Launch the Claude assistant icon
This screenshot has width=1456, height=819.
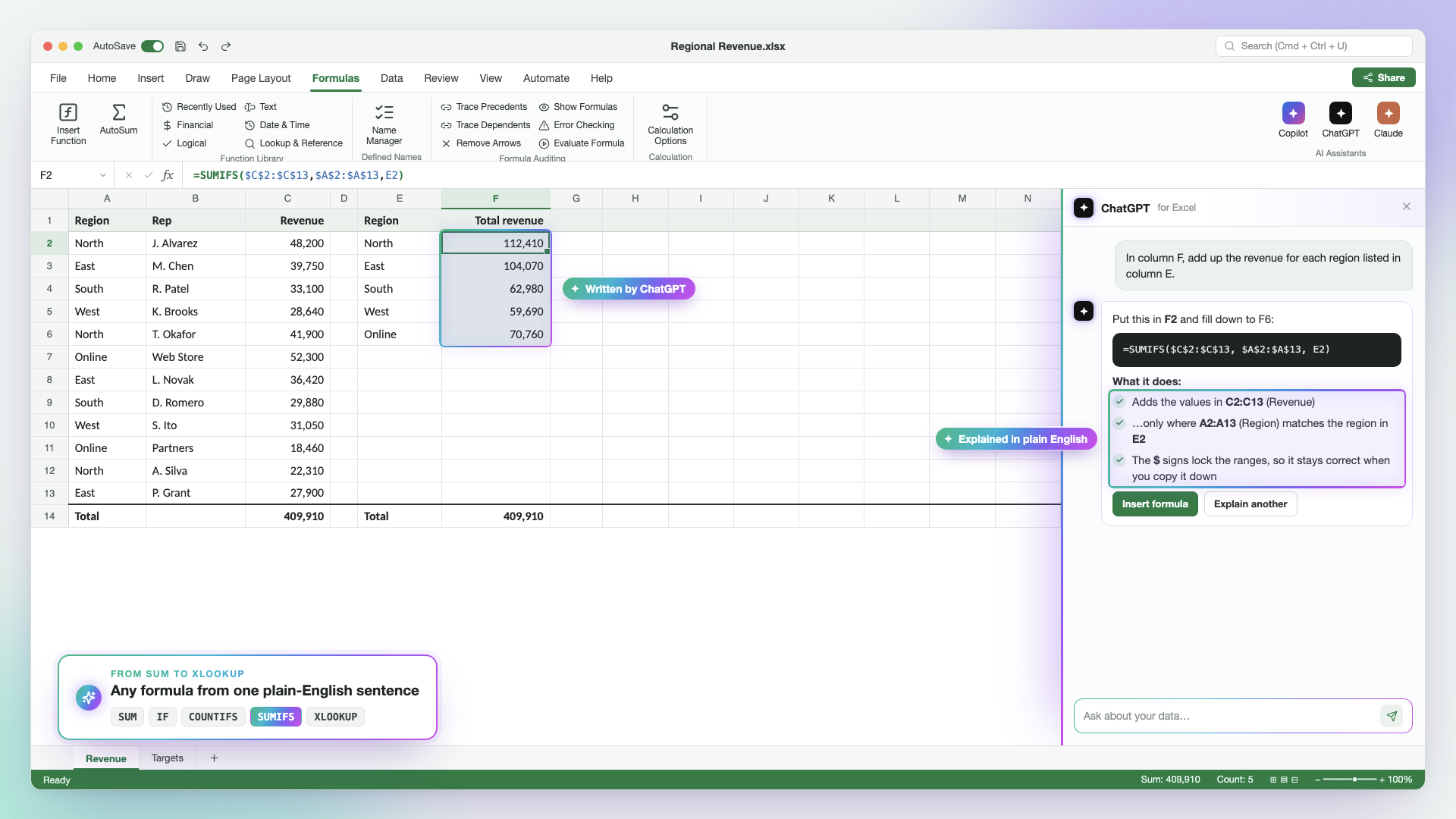pyautogui.click(x=1388, y=113)
